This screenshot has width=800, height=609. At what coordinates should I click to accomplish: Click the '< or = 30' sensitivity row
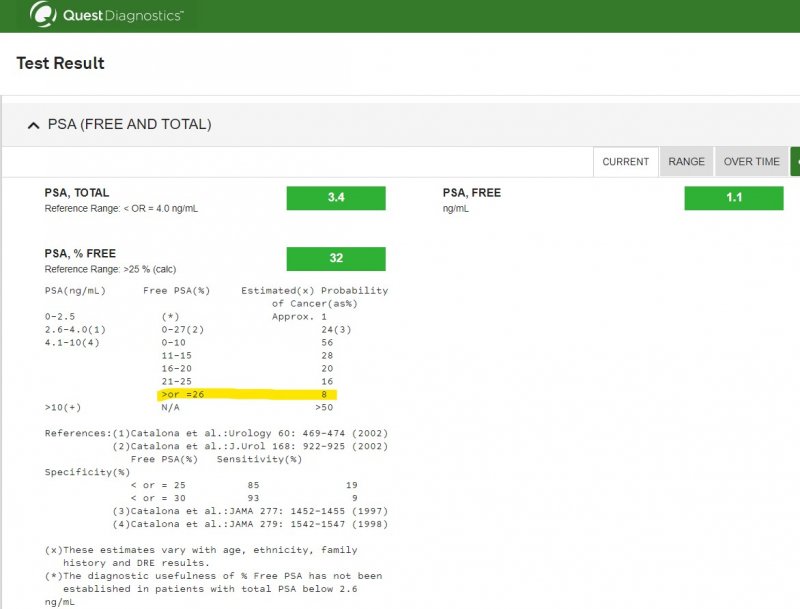point(244,498)
